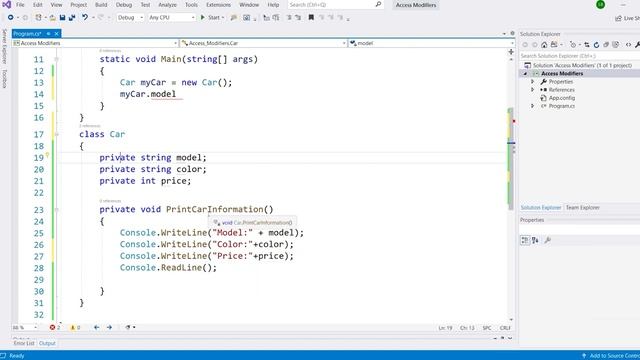Click the new project icon in the toolbar
This screenshot has width=640, height=360.
coord(38,18)
